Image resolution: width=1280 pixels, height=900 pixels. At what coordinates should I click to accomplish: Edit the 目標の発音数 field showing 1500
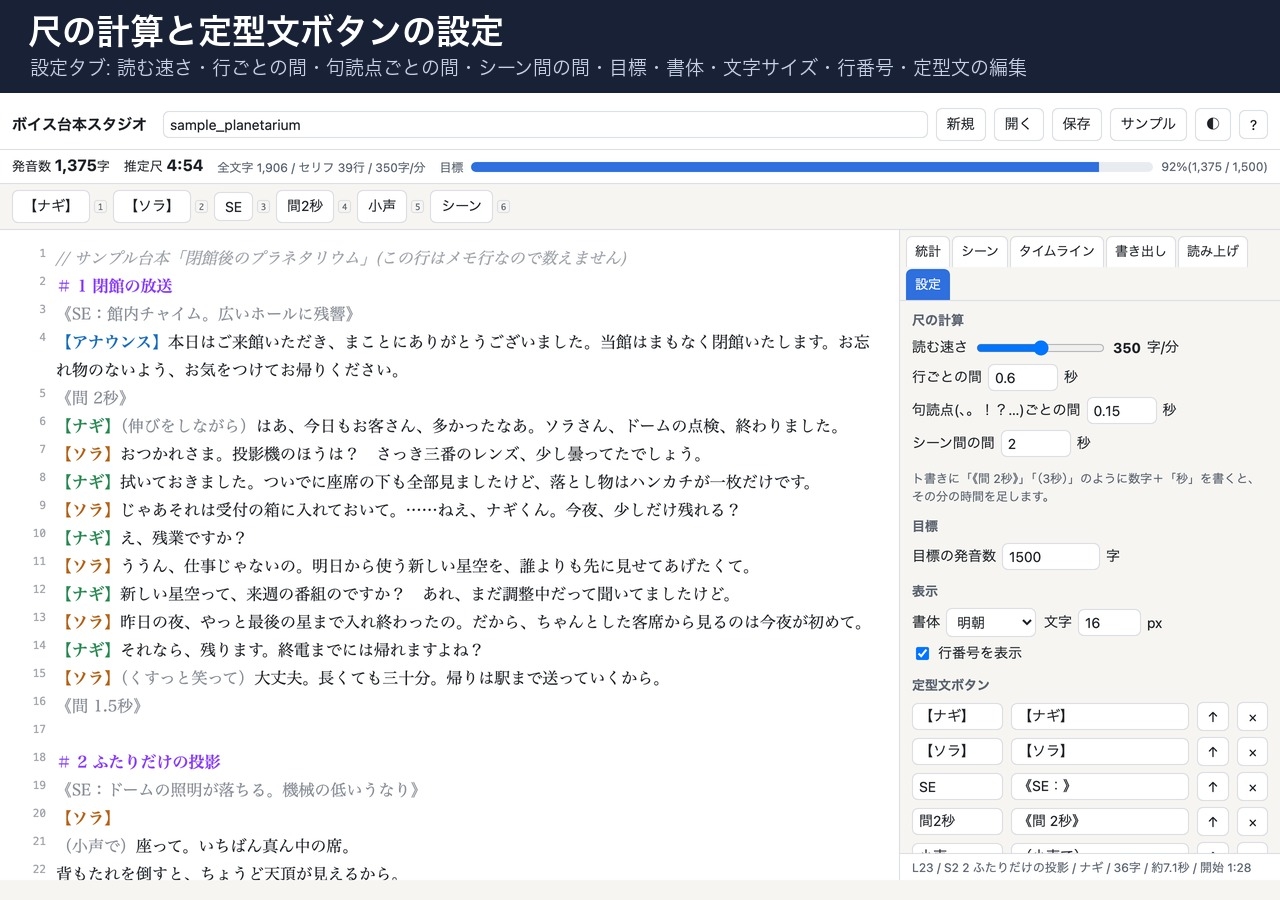(1050, 557)
